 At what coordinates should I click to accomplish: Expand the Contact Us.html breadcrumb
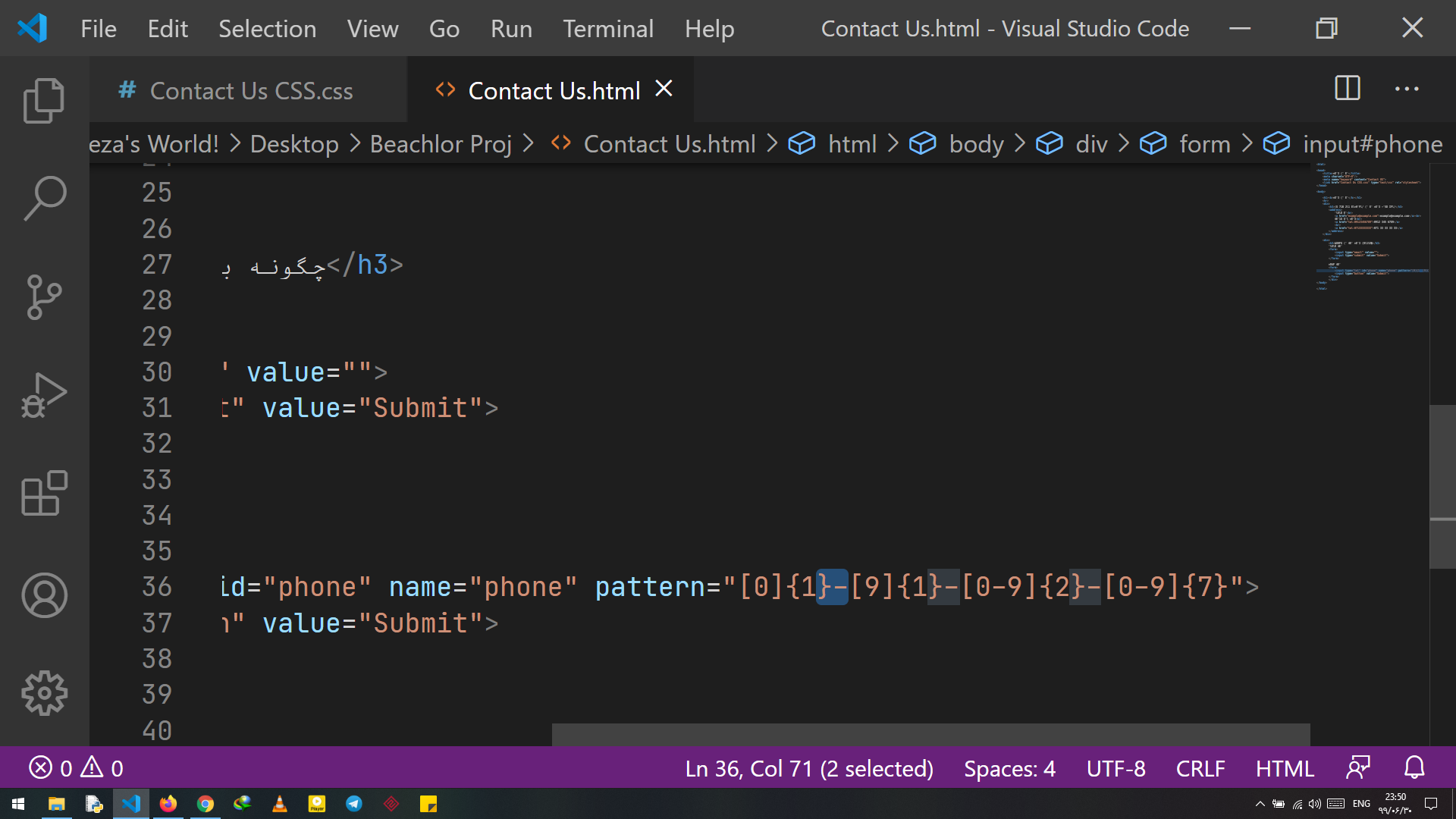654,143
